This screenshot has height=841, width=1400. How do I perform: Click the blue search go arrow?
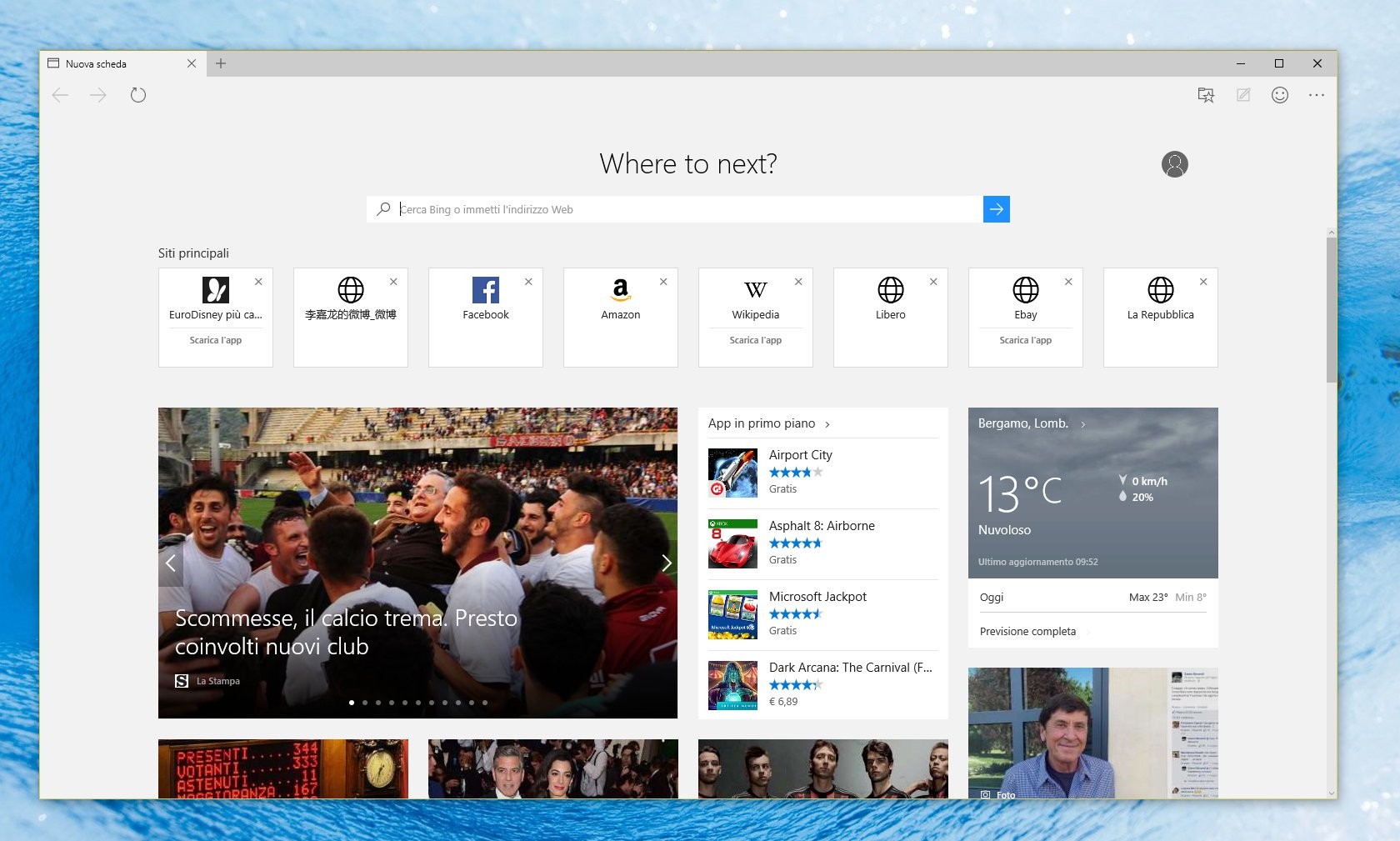[x=997, y=209]
